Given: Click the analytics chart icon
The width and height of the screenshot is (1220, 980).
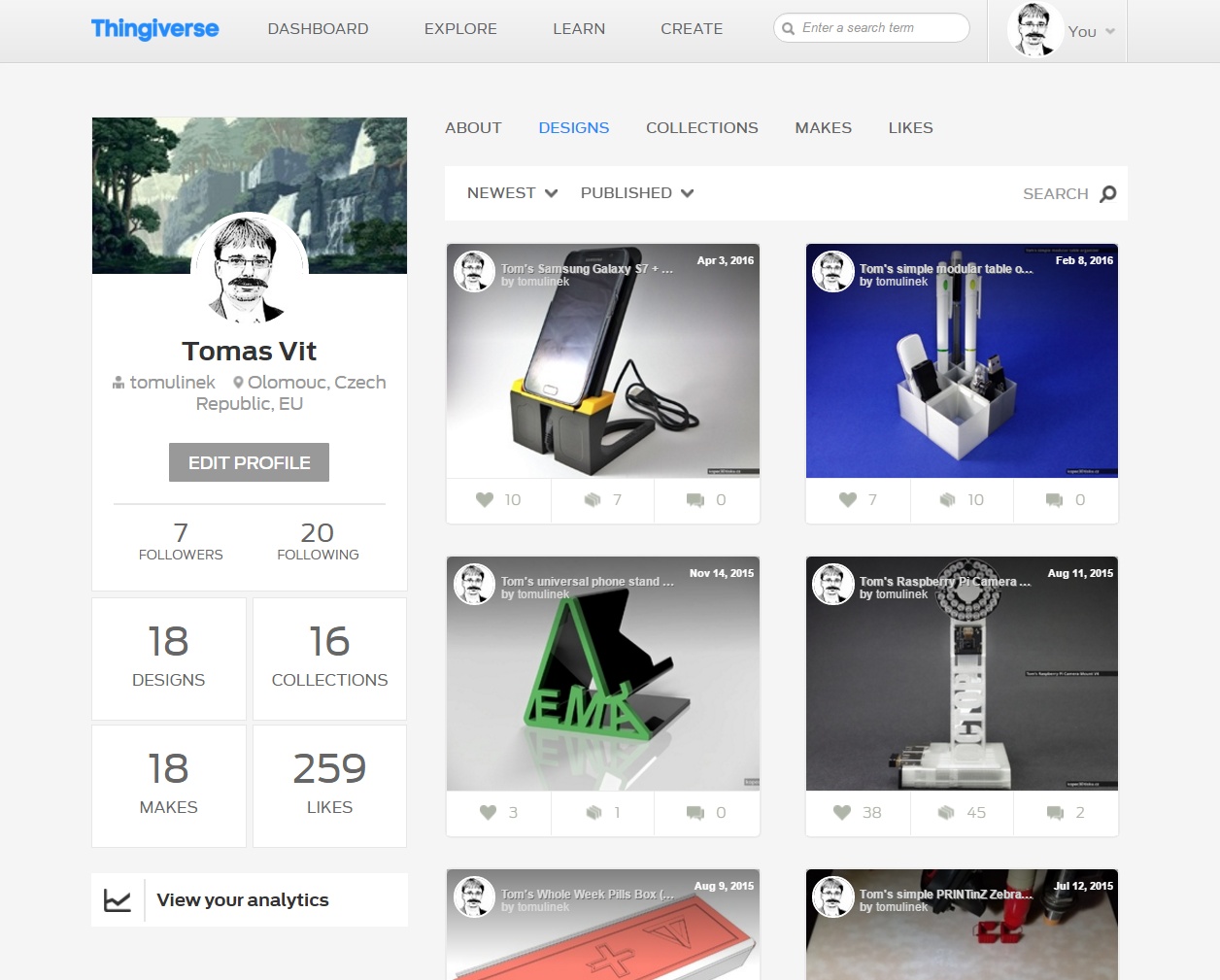Looking at the screenshot, I should [x=118, y=900].
